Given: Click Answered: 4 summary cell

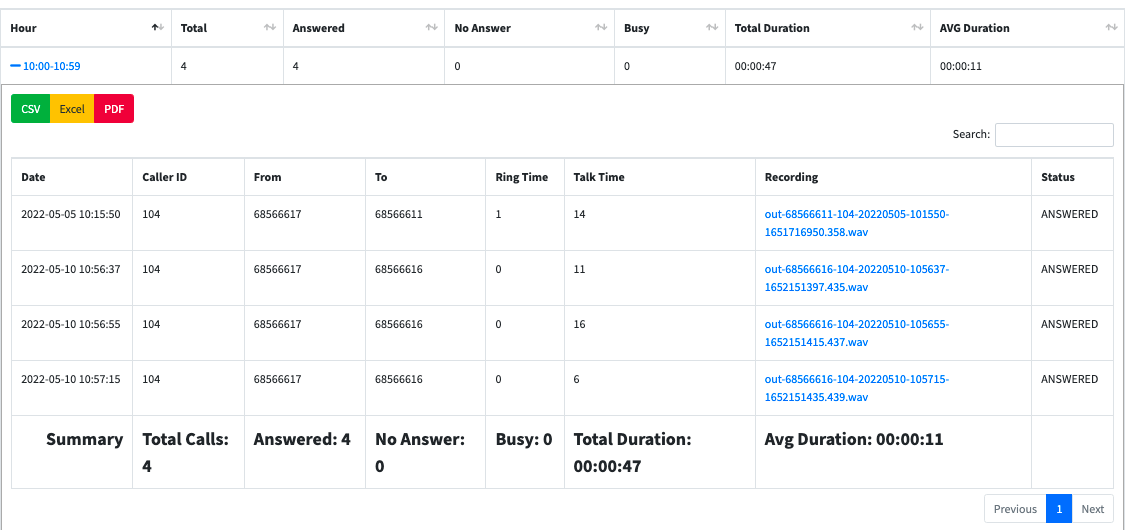Looking at the screenshot, I should [305, 452].
